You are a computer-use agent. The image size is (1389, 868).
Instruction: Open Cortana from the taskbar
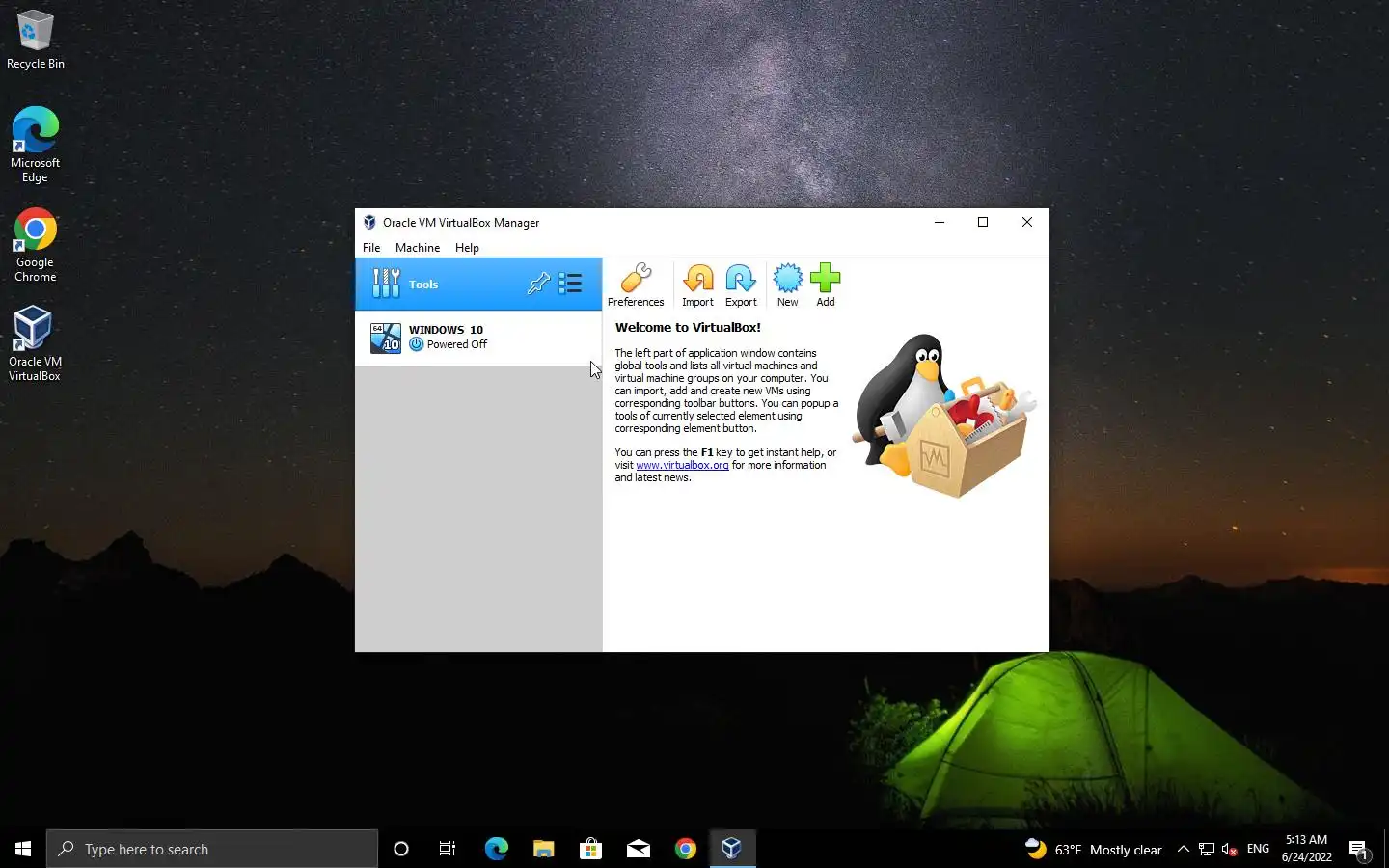[401, 849]
